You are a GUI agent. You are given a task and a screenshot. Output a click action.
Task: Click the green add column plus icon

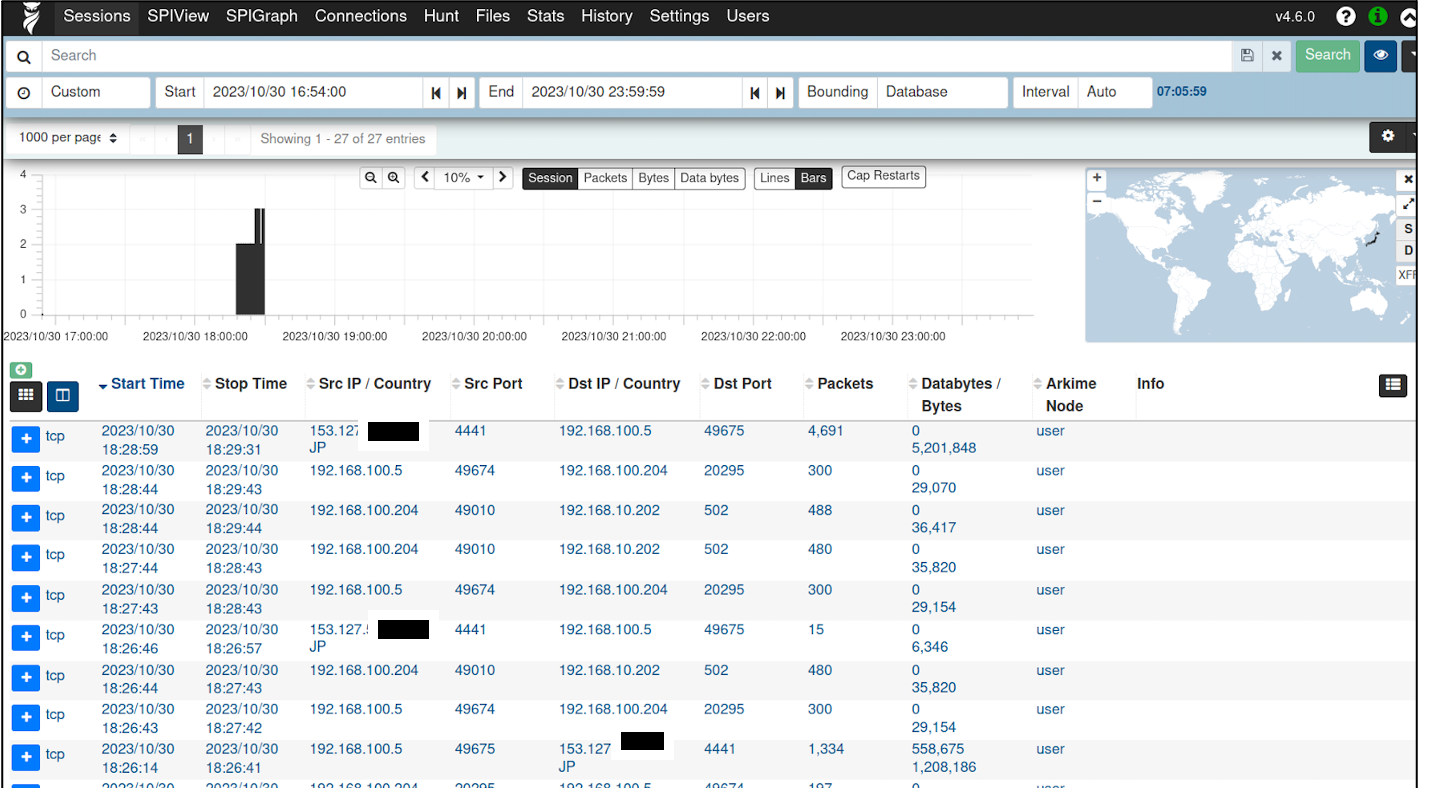[20, 370]
